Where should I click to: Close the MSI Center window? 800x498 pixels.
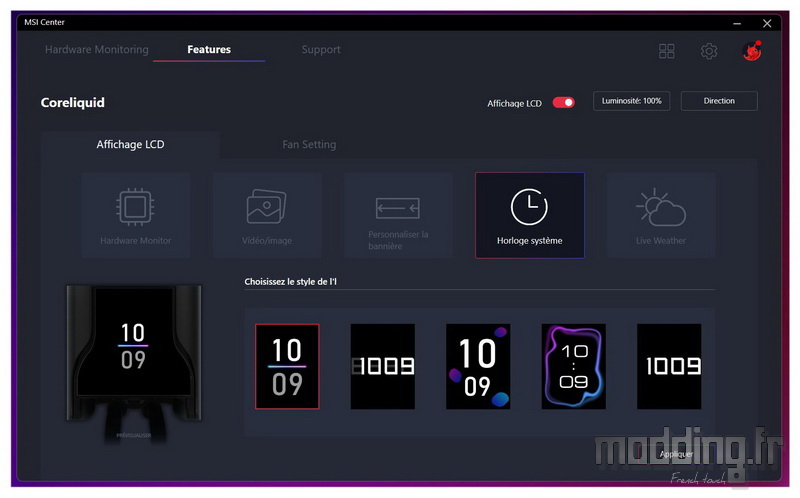(x=767, y=23)
